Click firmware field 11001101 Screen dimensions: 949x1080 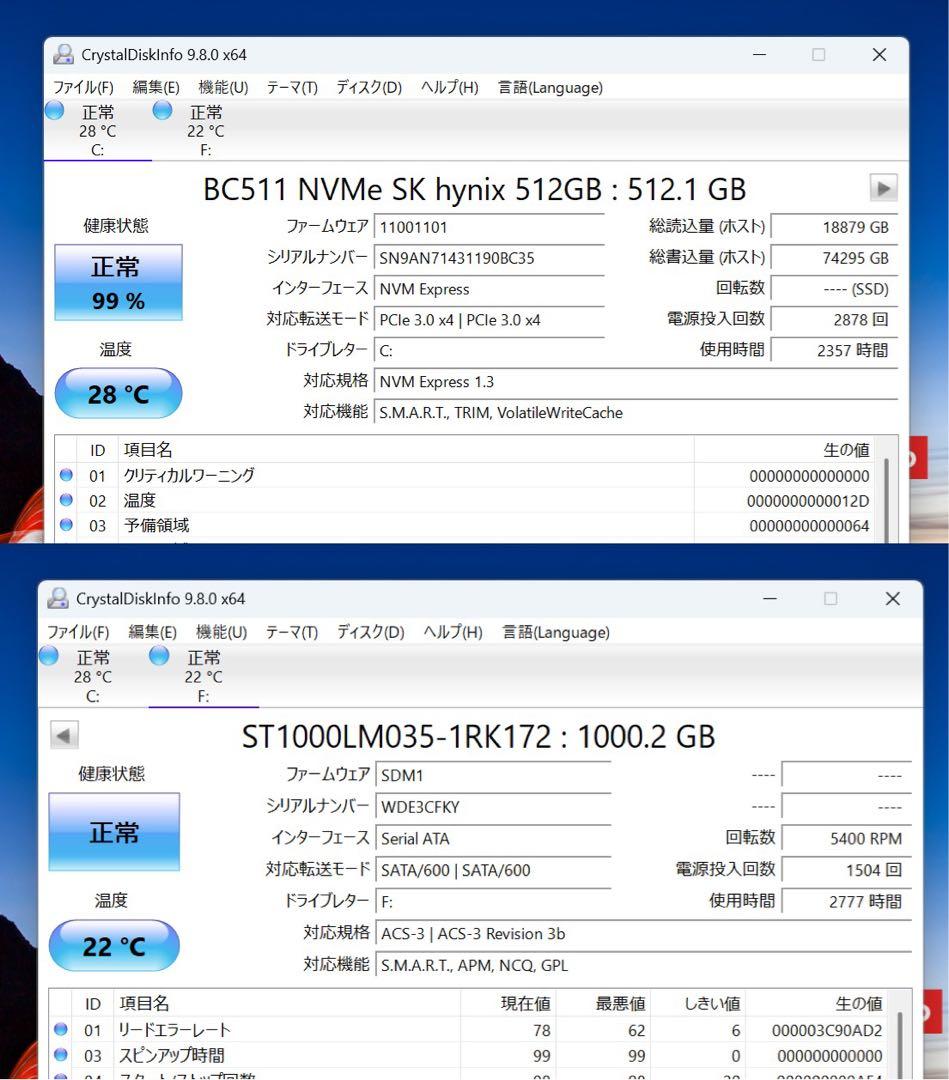point(489,227)
